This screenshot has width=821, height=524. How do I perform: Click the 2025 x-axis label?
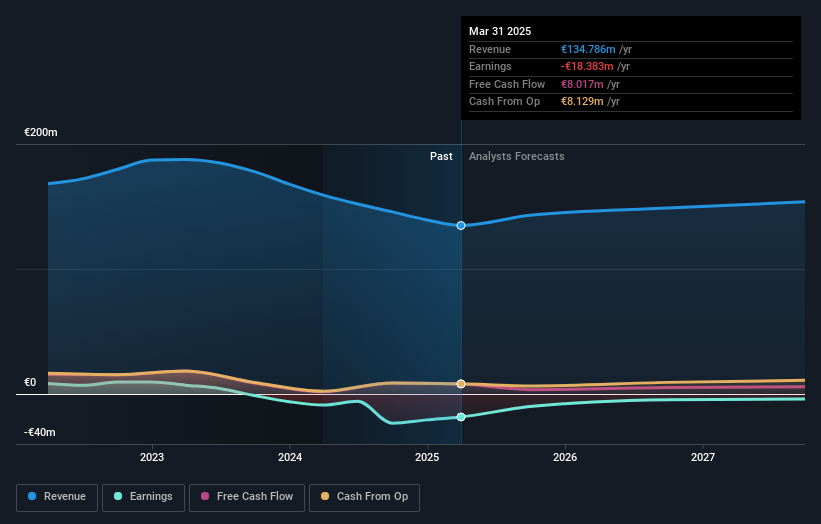(427, 457)
